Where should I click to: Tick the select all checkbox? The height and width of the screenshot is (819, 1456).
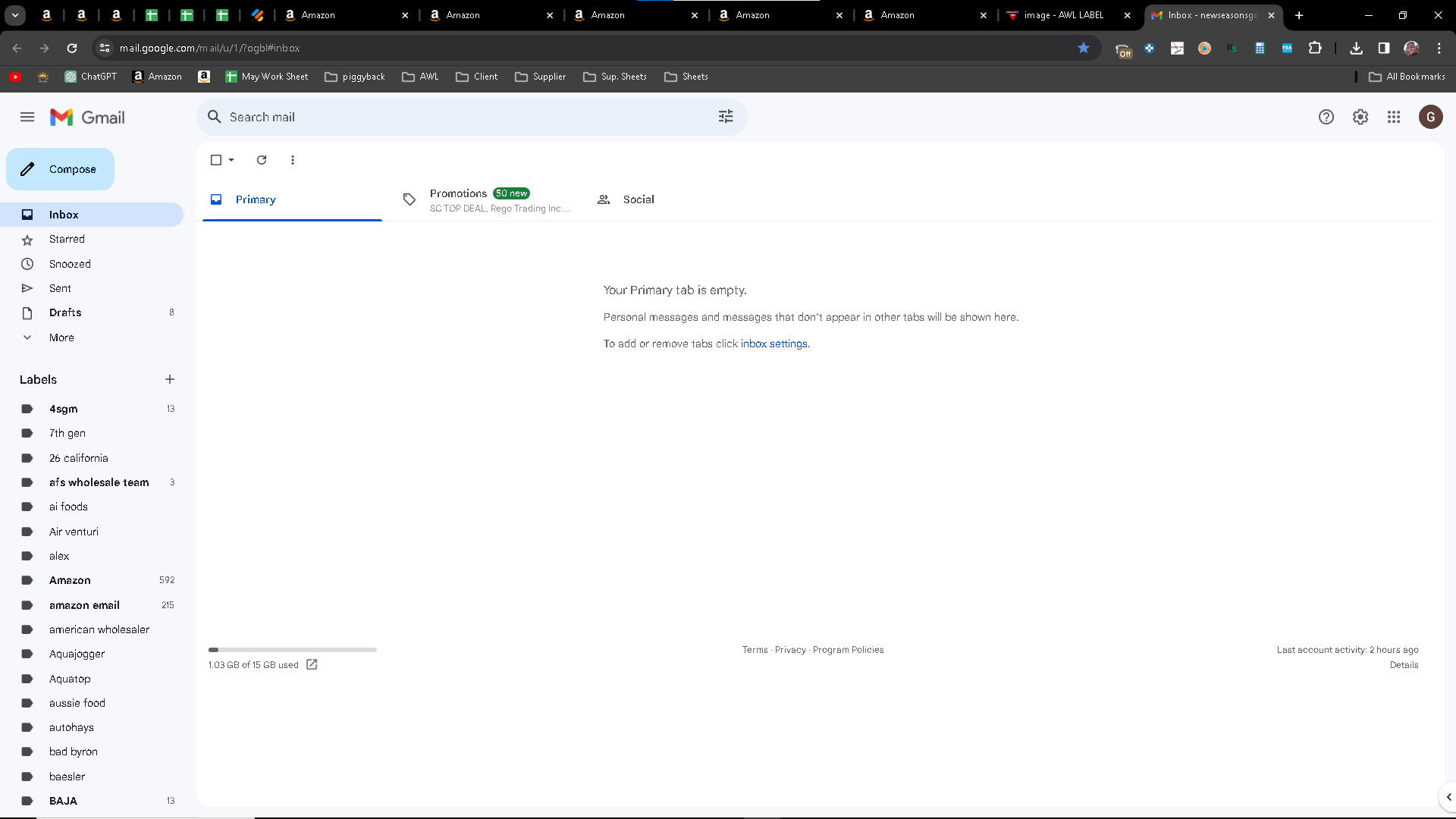216,160
